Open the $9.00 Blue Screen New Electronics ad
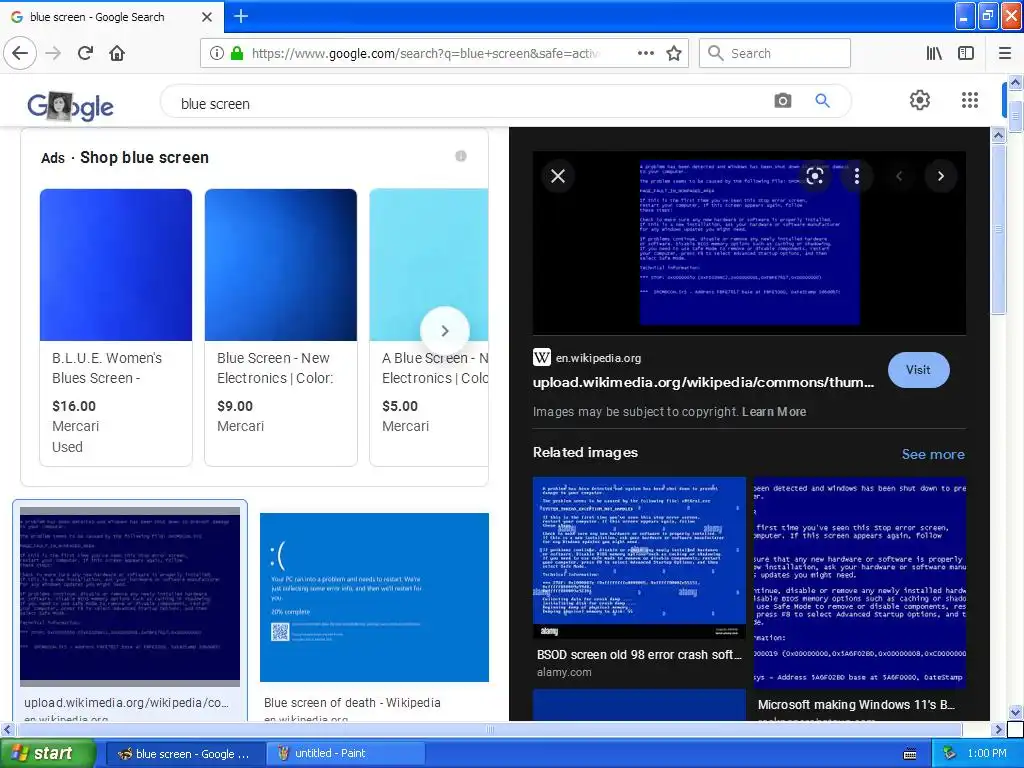Viewport: 1024px width, 768px height. (x=281, y=327)
